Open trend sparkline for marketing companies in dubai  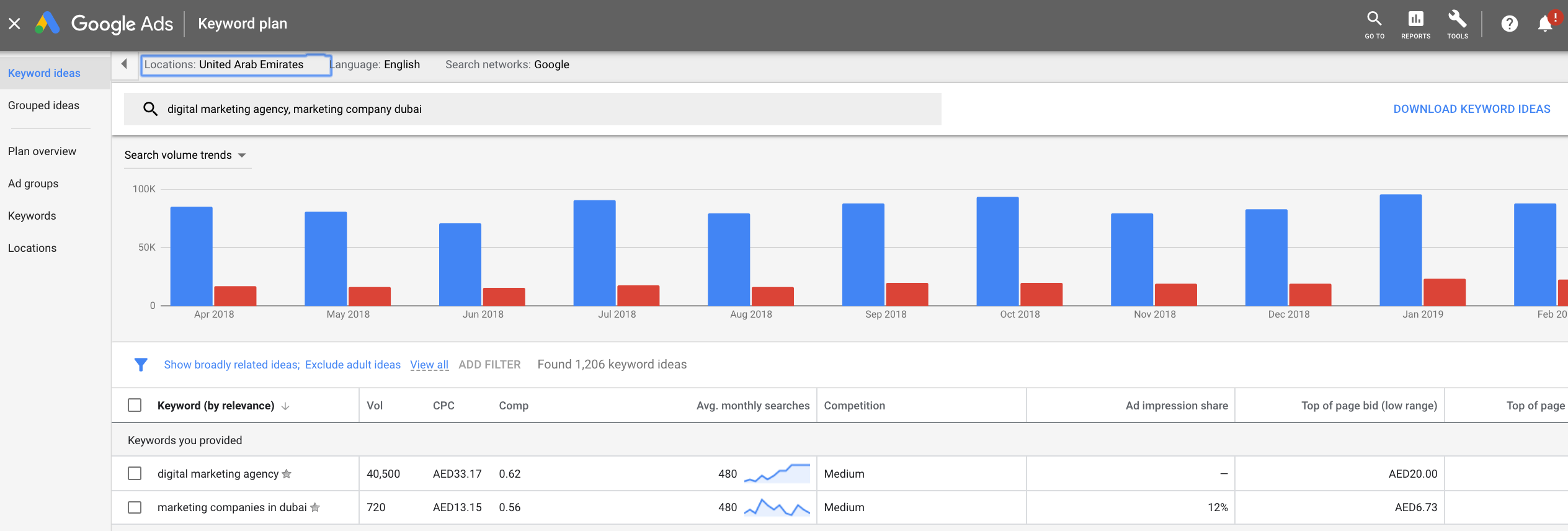pos(777,507)
